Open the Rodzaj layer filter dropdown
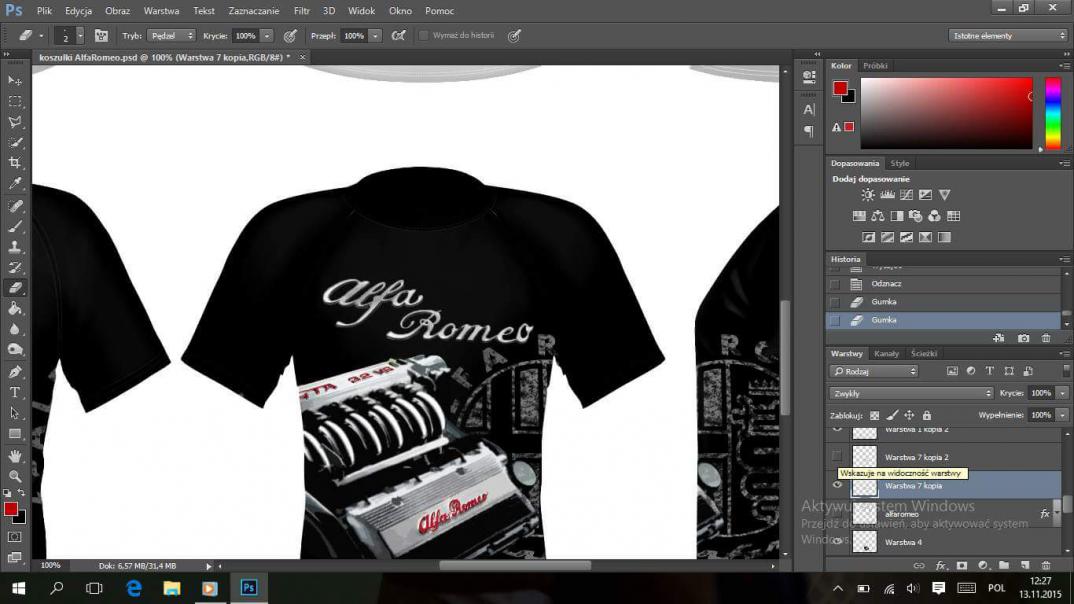 pyautogui.click(x=874, y=371)
